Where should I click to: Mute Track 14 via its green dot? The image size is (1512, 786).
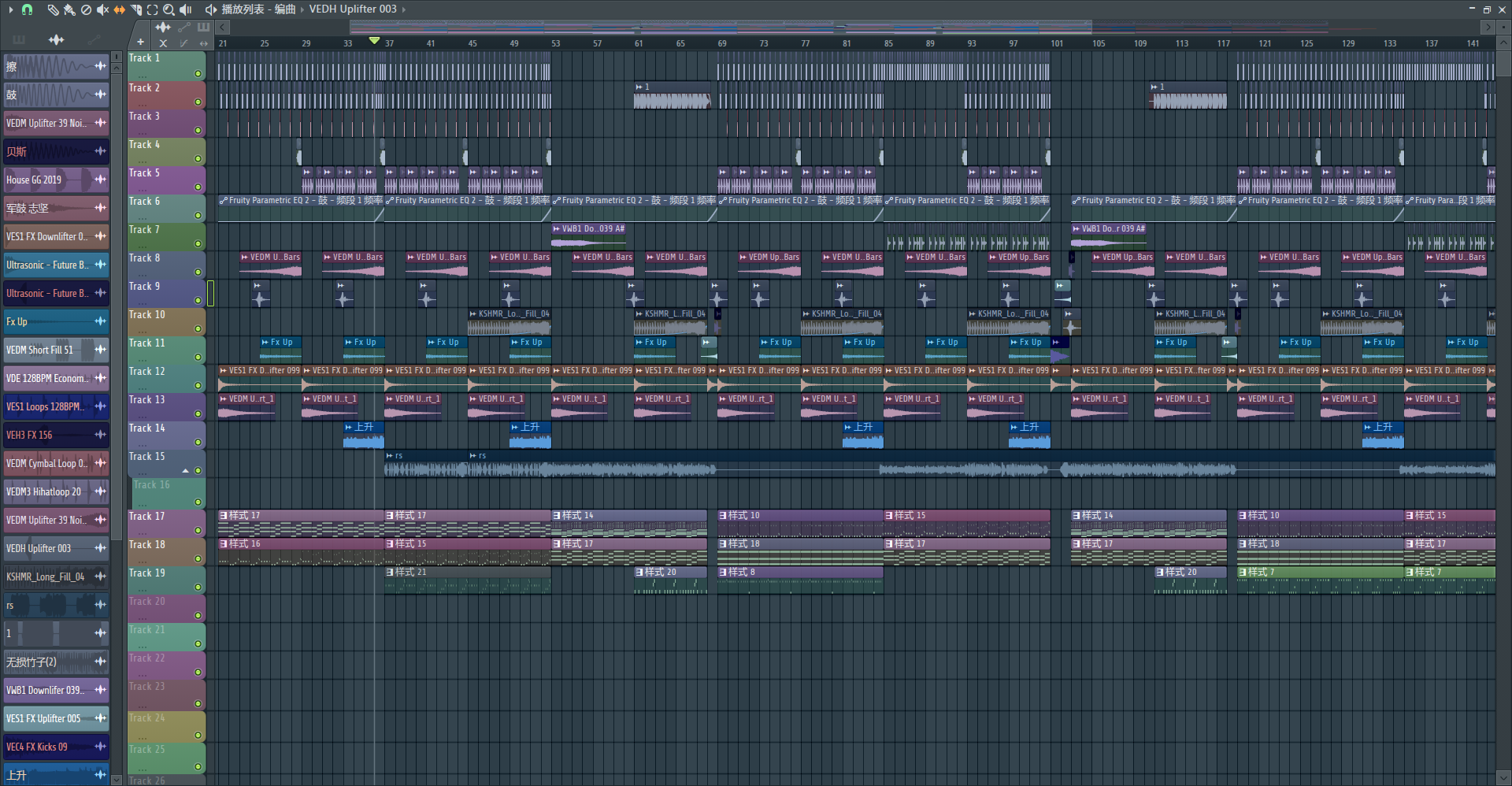point(198,443)
